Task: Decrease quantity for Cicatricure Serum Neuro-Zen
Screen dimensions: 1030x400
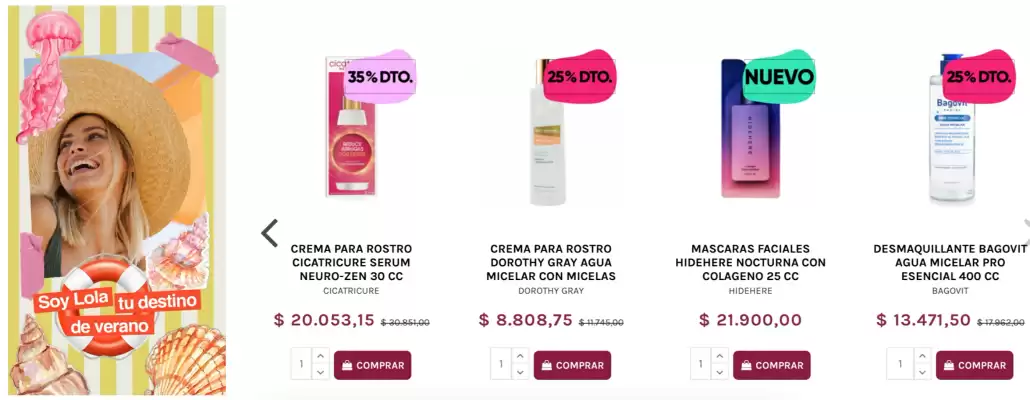Action: 320,372
